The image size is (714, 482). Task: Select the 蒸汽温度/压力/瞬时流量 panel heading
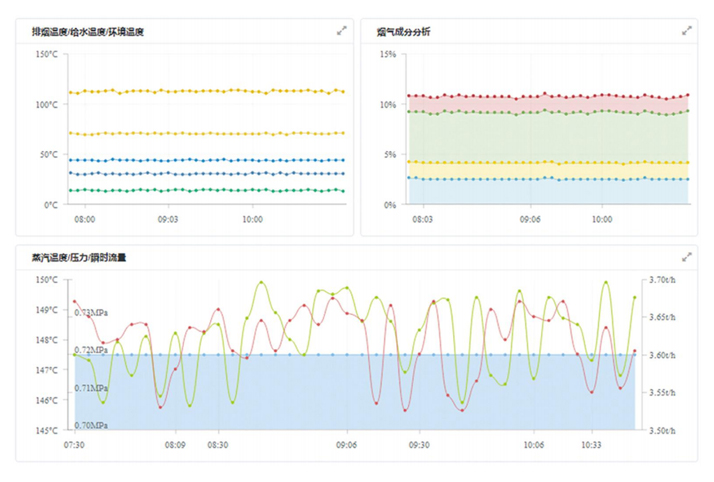pos(92,258)
